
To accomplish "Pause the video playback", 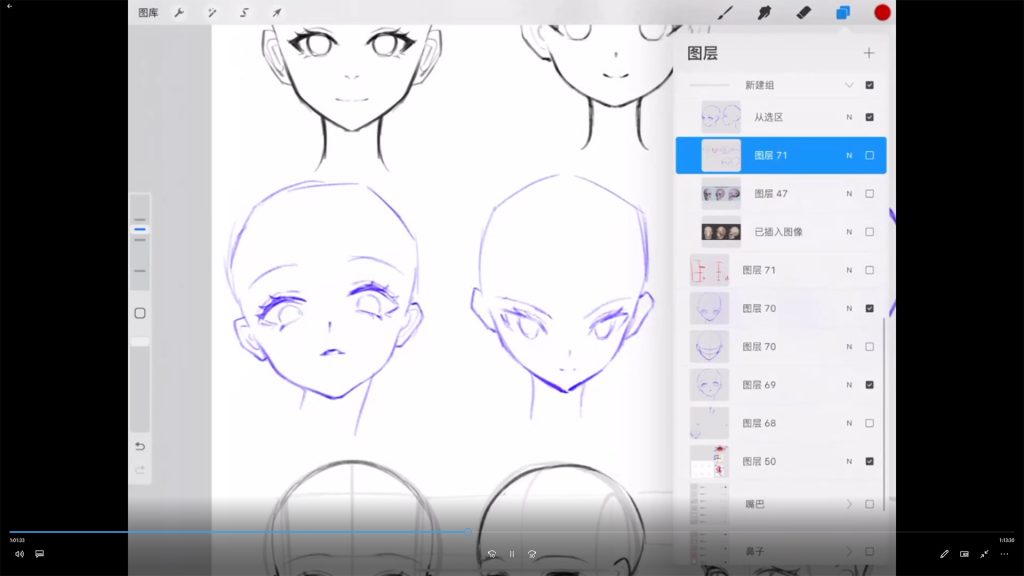I will pos(512,554).
